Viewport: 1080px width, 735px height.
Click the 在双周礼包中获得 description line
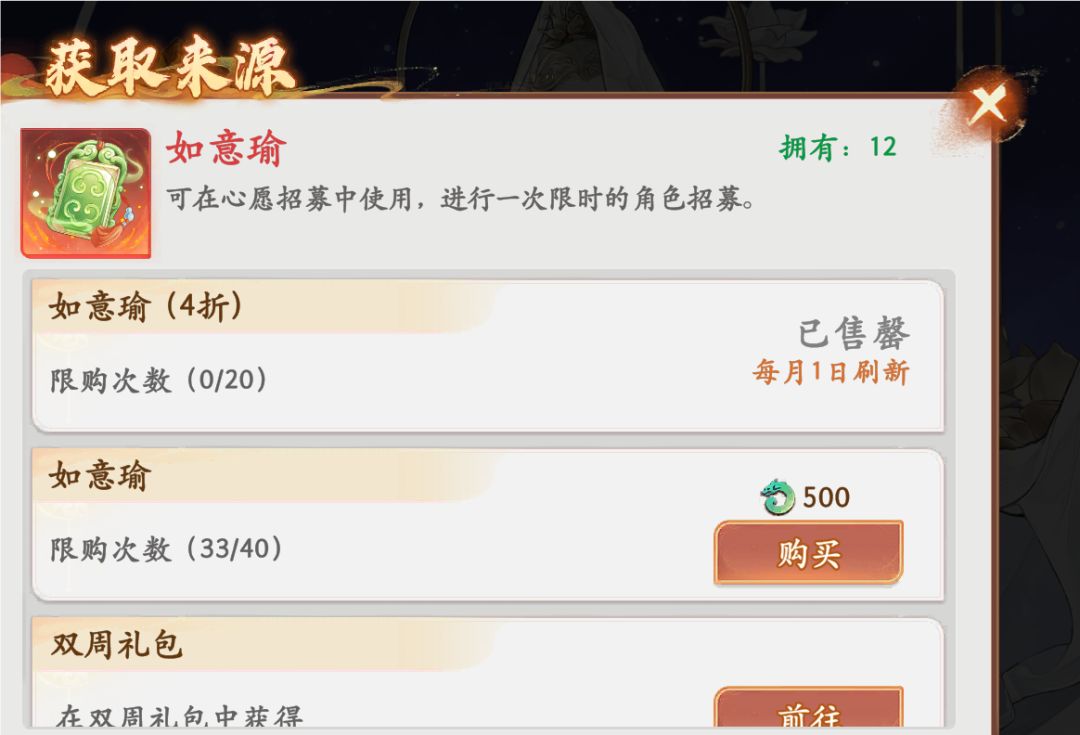coord(180,716)
